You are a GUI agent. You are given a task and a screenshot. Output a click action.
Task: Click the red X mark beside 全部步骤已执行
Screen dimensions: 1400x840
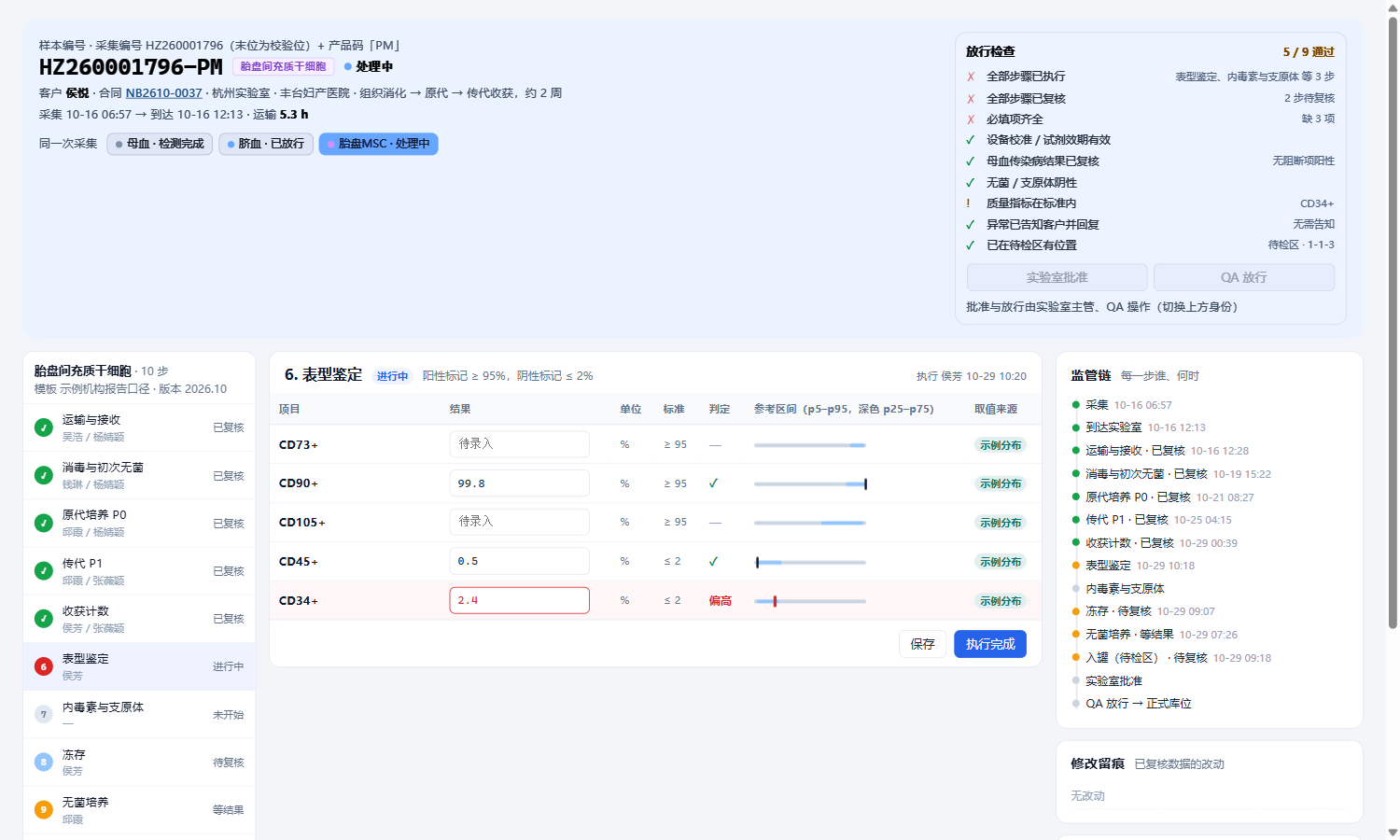pyautogui.click(x=971, y=77)
